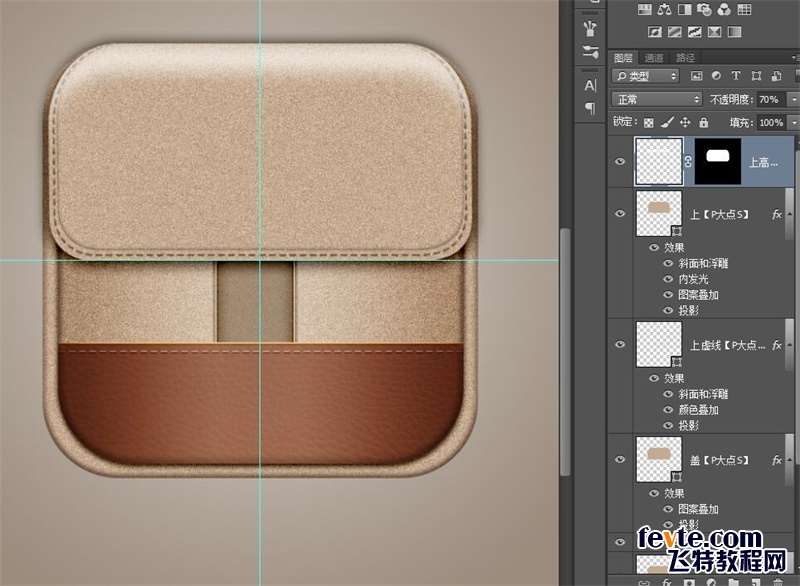800x586 pixels.
Task: Switch to the 通道 tab
Action: point(653,58)
